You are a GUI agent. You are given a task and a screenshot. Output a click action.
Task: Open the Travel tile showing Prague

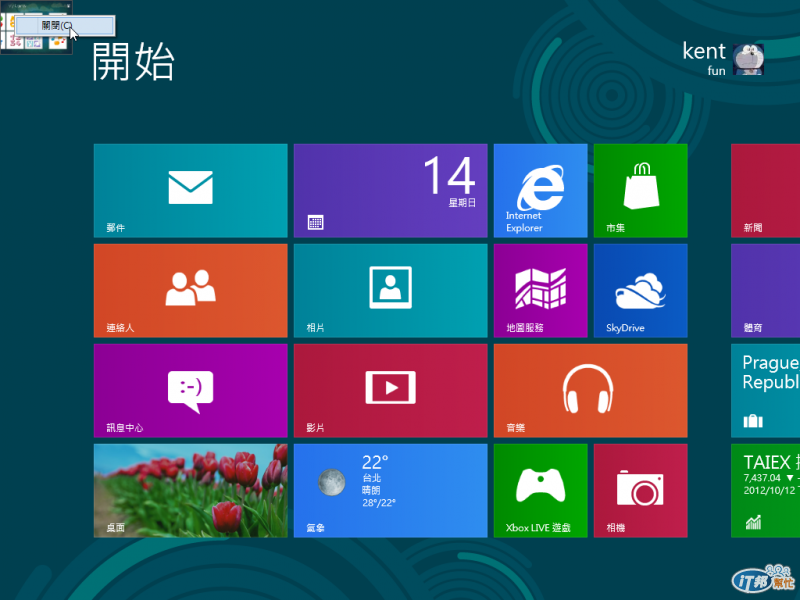coord(765,390)
